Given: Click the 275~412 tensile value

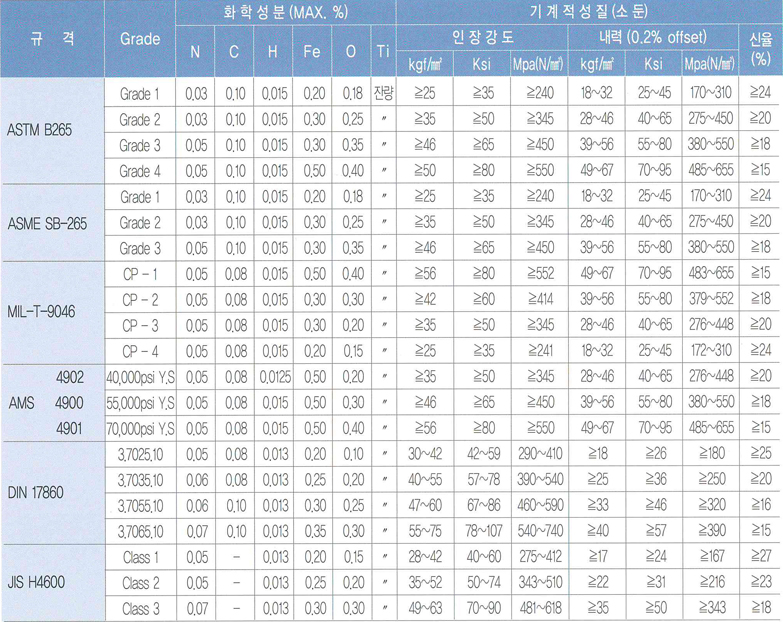Looking at the screenshot, I should click(x=540, y=557).
